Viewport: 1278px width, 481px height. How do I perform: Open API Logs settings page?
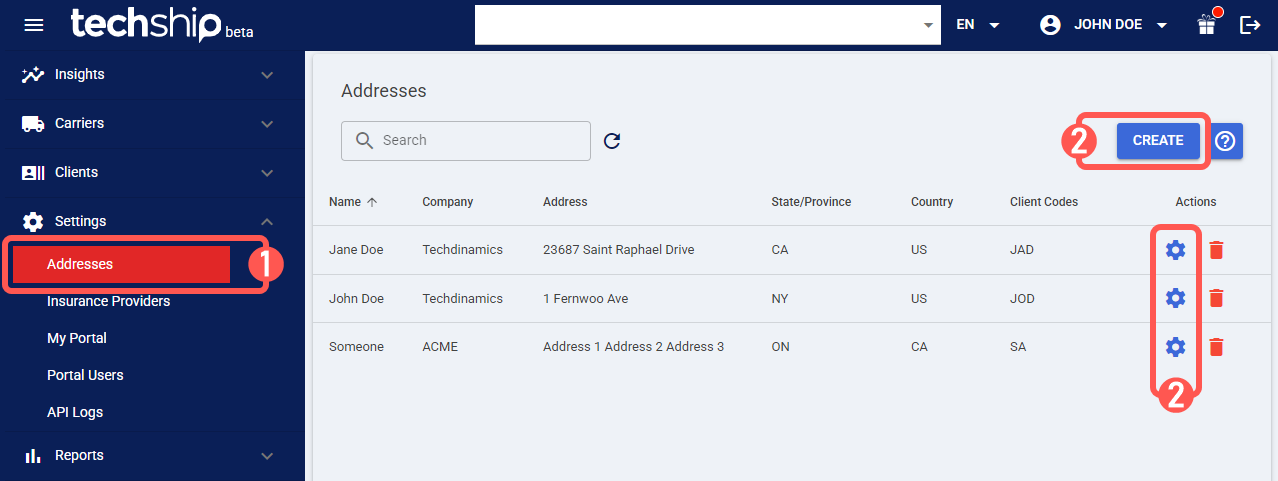(x=75, y=412)
